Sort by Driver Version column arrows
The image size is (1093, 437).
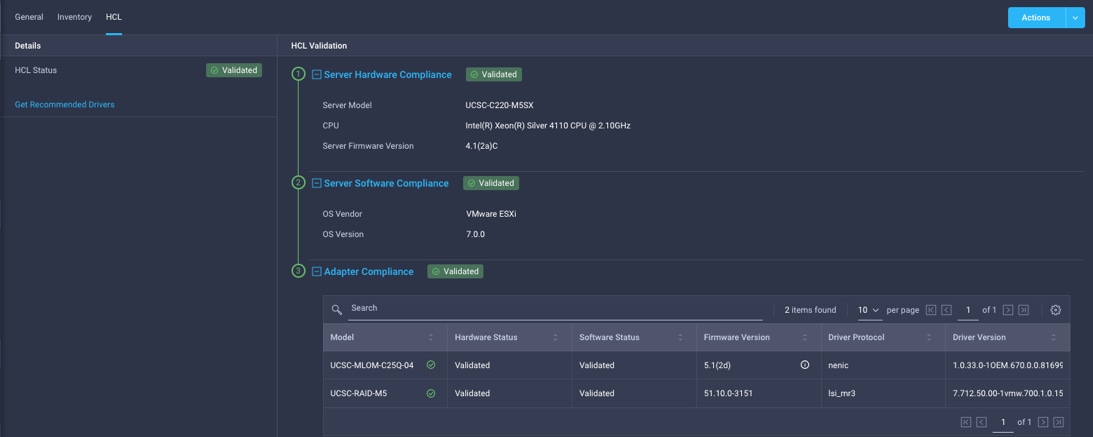pos(1053,337)
